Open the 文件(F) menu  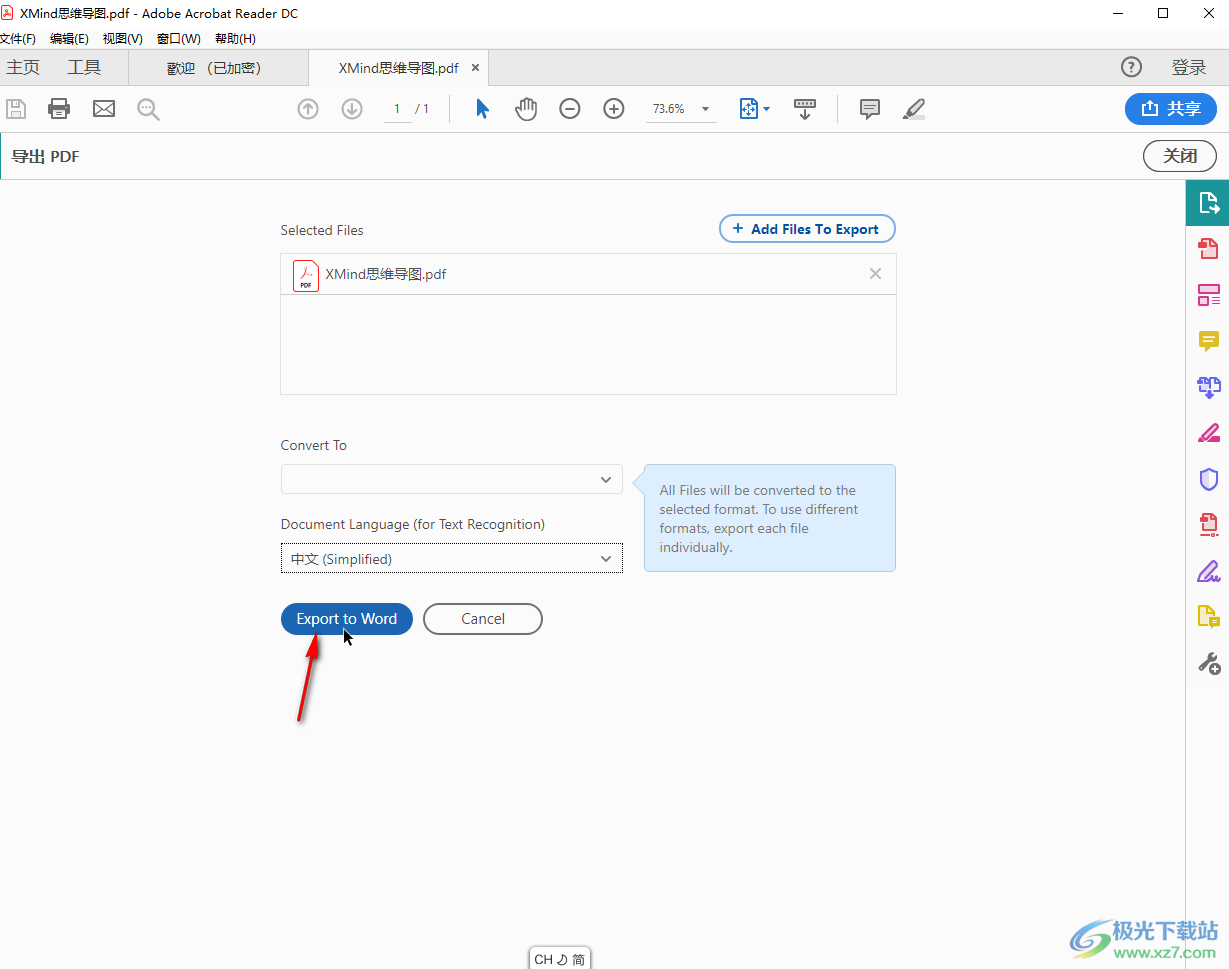pyautogui.click(x=17, y=39)
